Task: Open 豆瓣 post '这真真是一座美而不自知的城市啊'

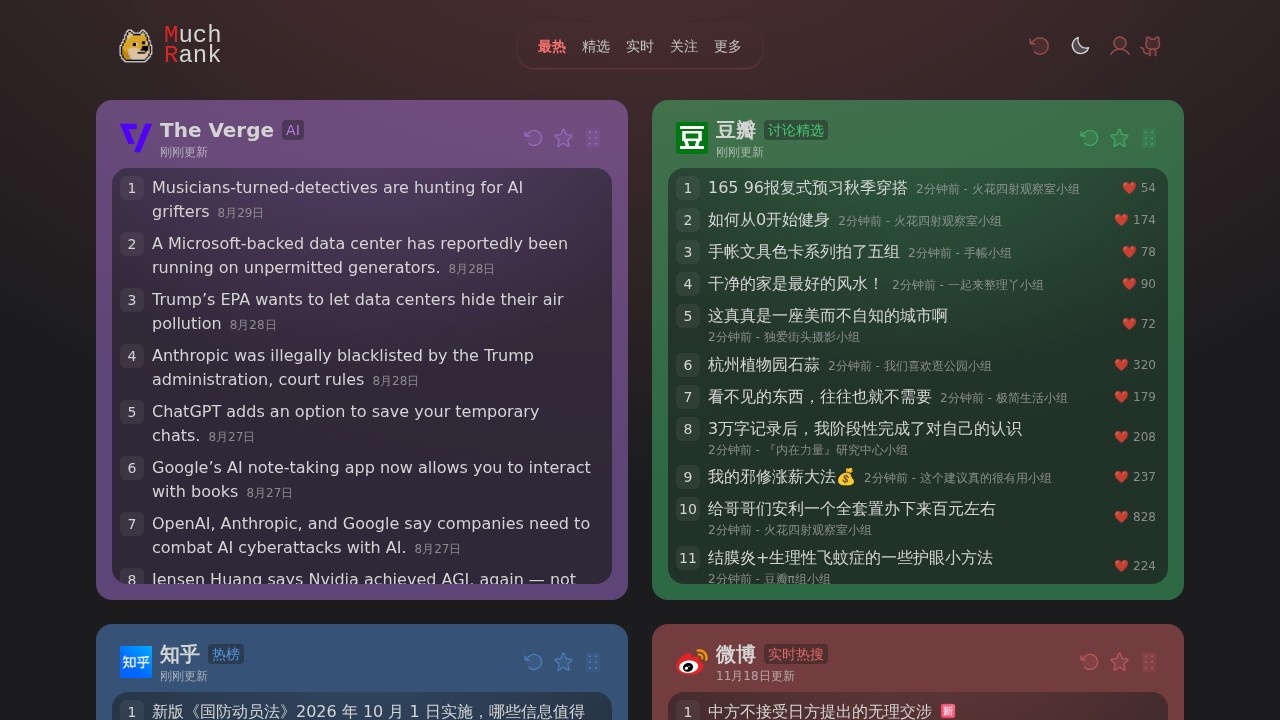Action: pyautogui.click(x=828, y=315)
